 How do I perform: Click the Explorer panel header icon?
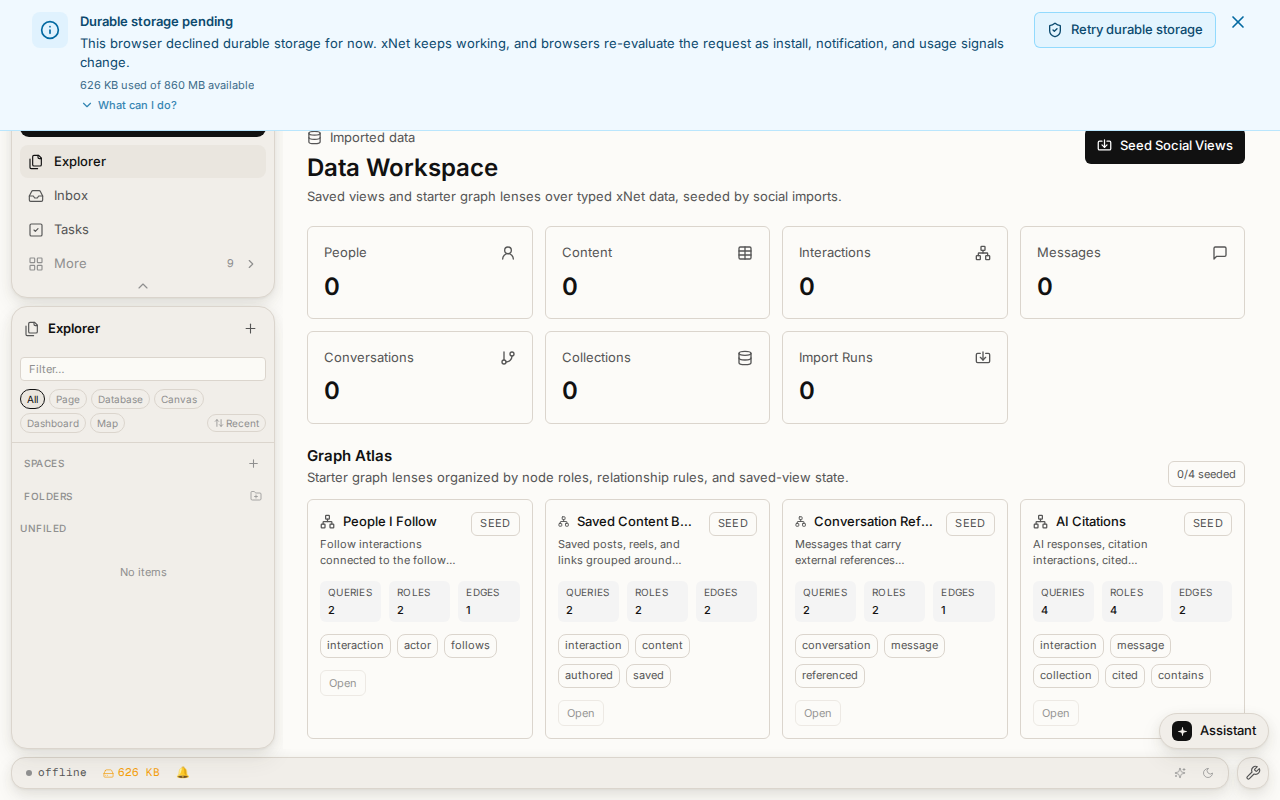coord(32,328)
